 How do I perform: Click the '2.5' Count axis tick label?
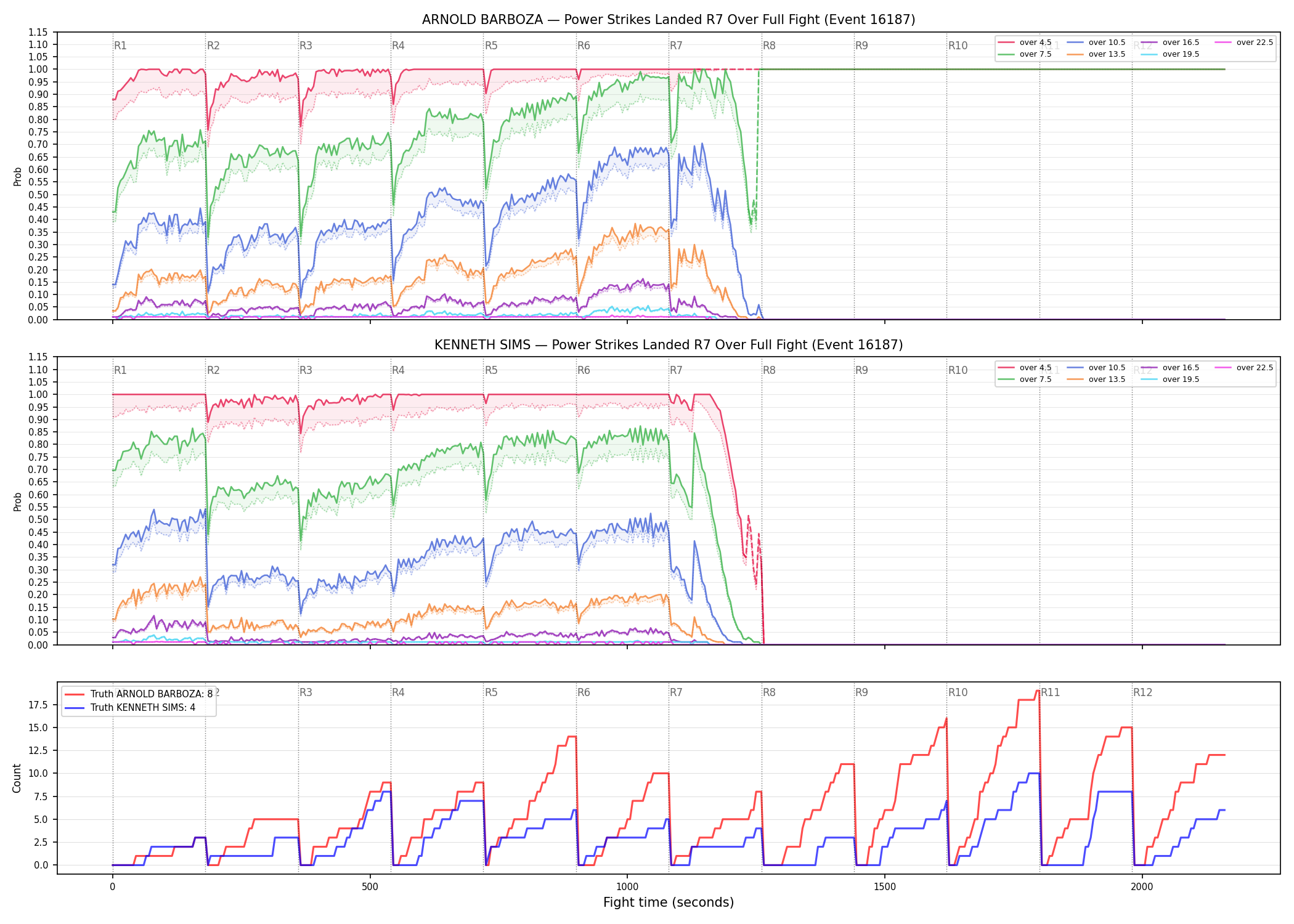pyautogui.click(x=41, y=843)
